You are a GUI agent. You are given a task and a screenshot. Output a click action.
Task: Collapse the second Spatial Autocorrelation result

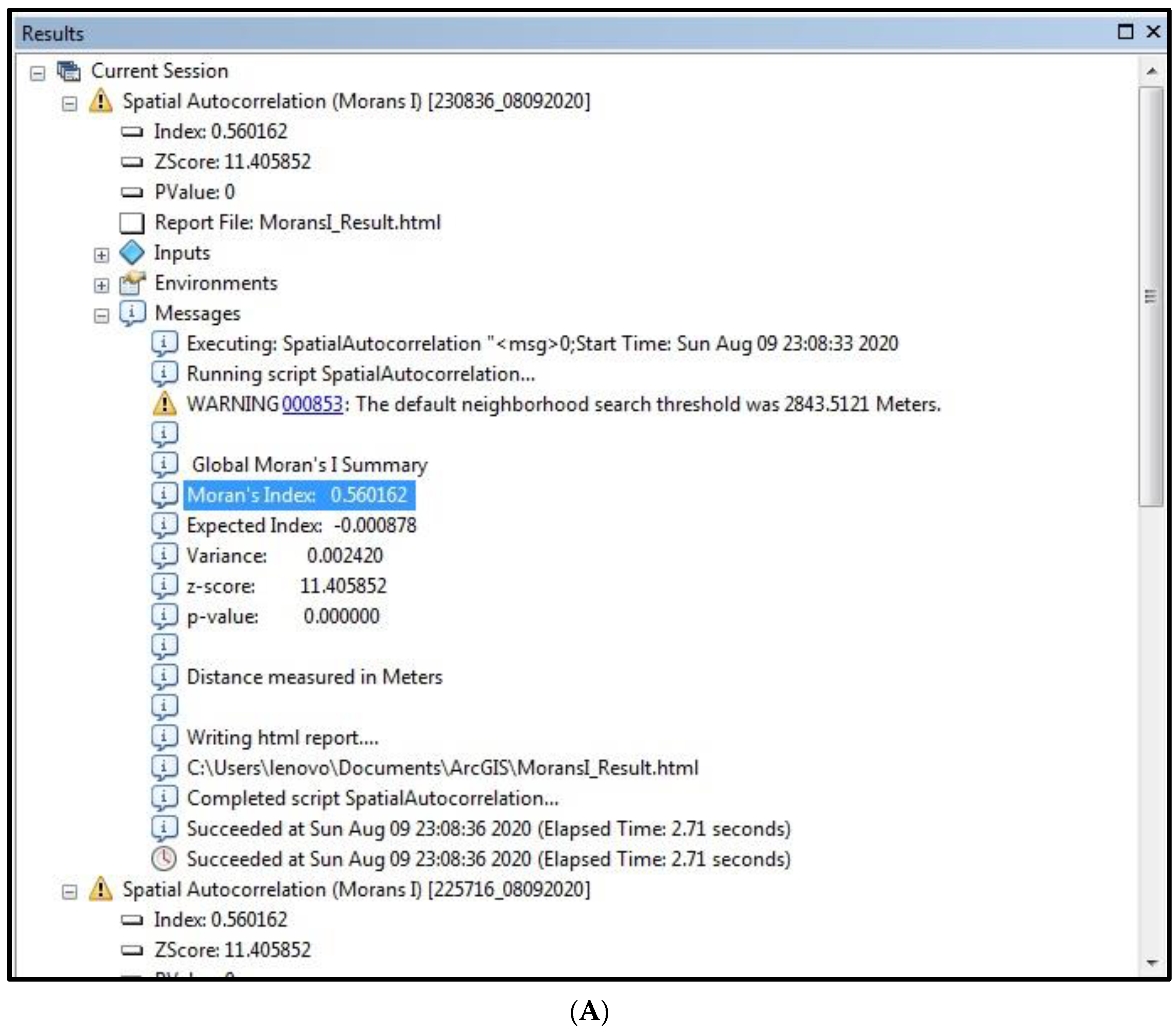pos(70,892)
